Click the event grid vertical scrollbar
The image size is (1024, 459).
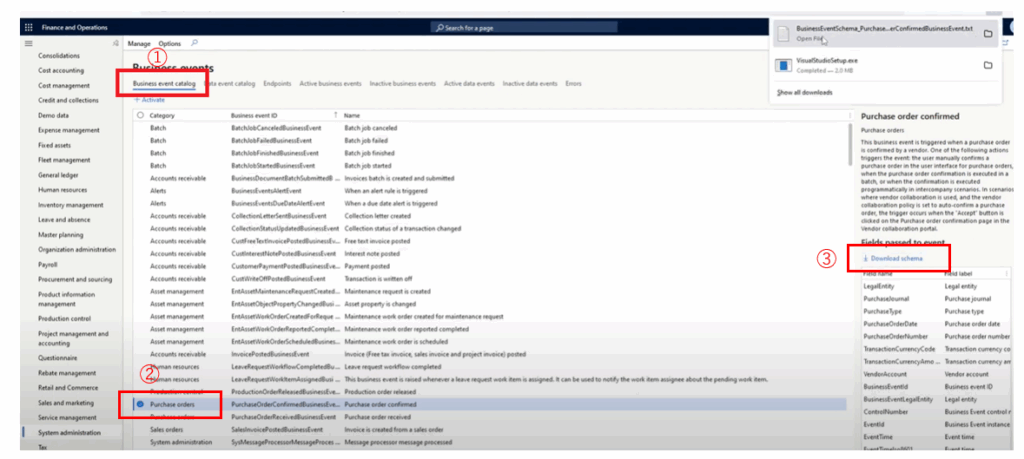click(850, 144)
